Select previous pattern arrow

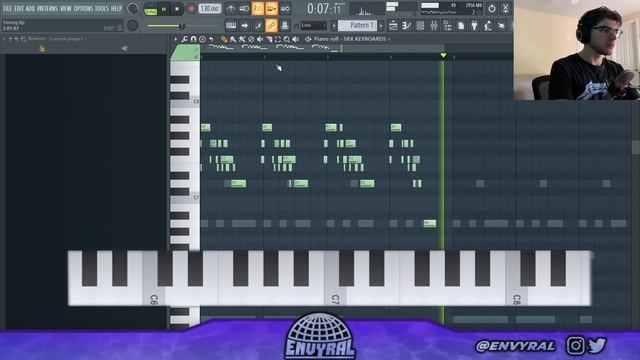click(334, 25)
